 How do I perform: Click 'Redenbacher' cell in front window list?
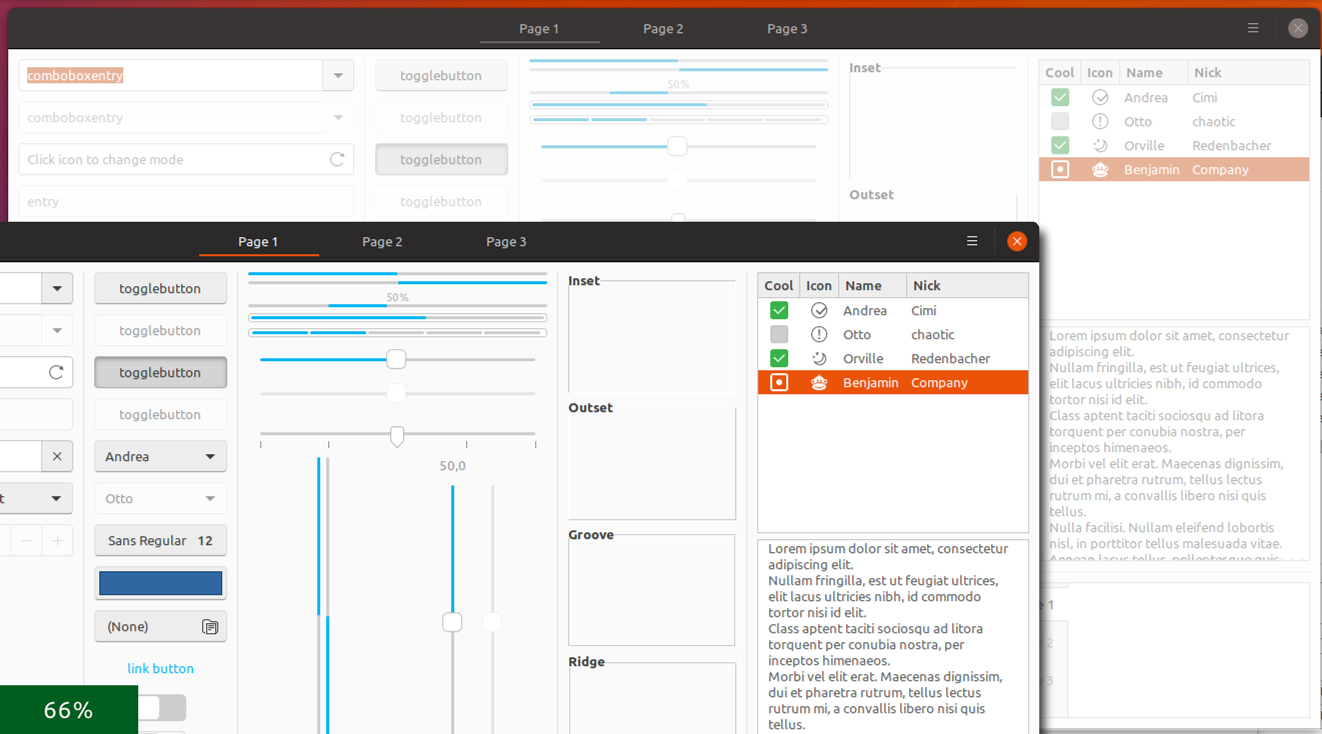tap(950, 358)
